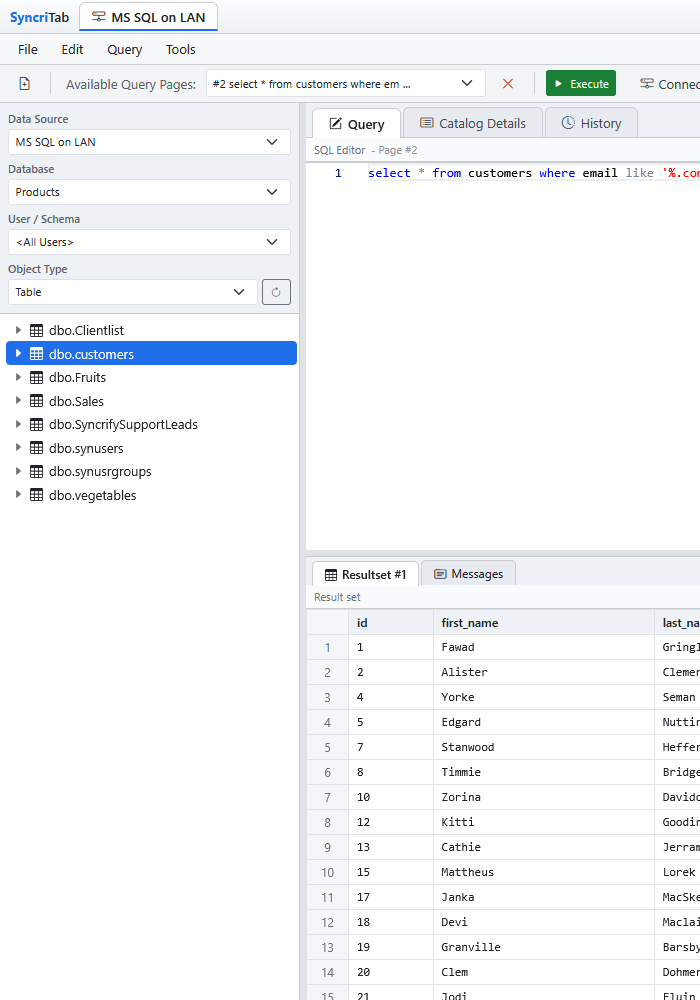Open the File menu

(x=27, y=49)
